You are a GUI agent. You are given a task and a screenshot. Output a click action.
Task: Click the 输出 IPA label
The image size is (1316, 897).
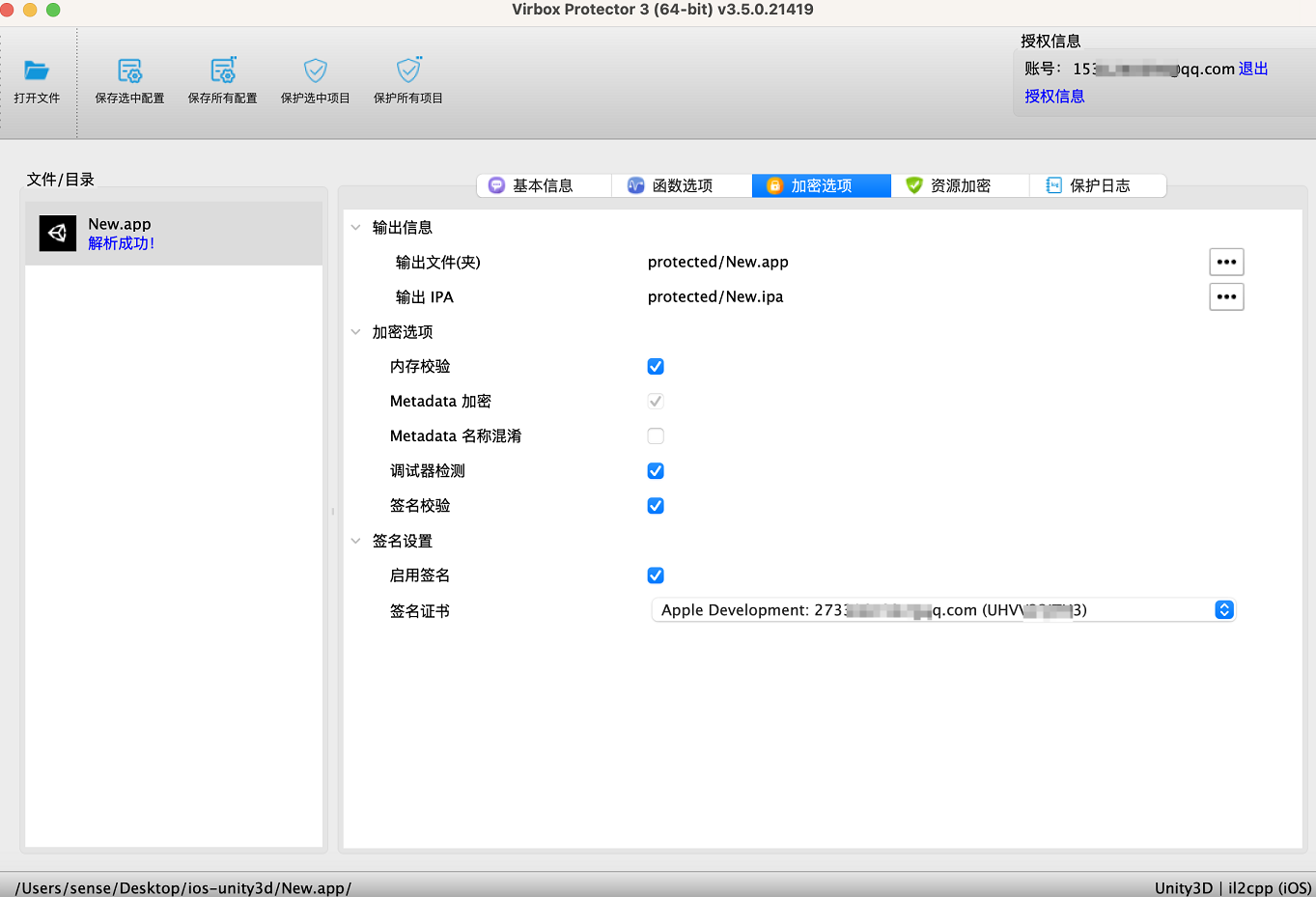pyautogui.click(x=425, y=297)
